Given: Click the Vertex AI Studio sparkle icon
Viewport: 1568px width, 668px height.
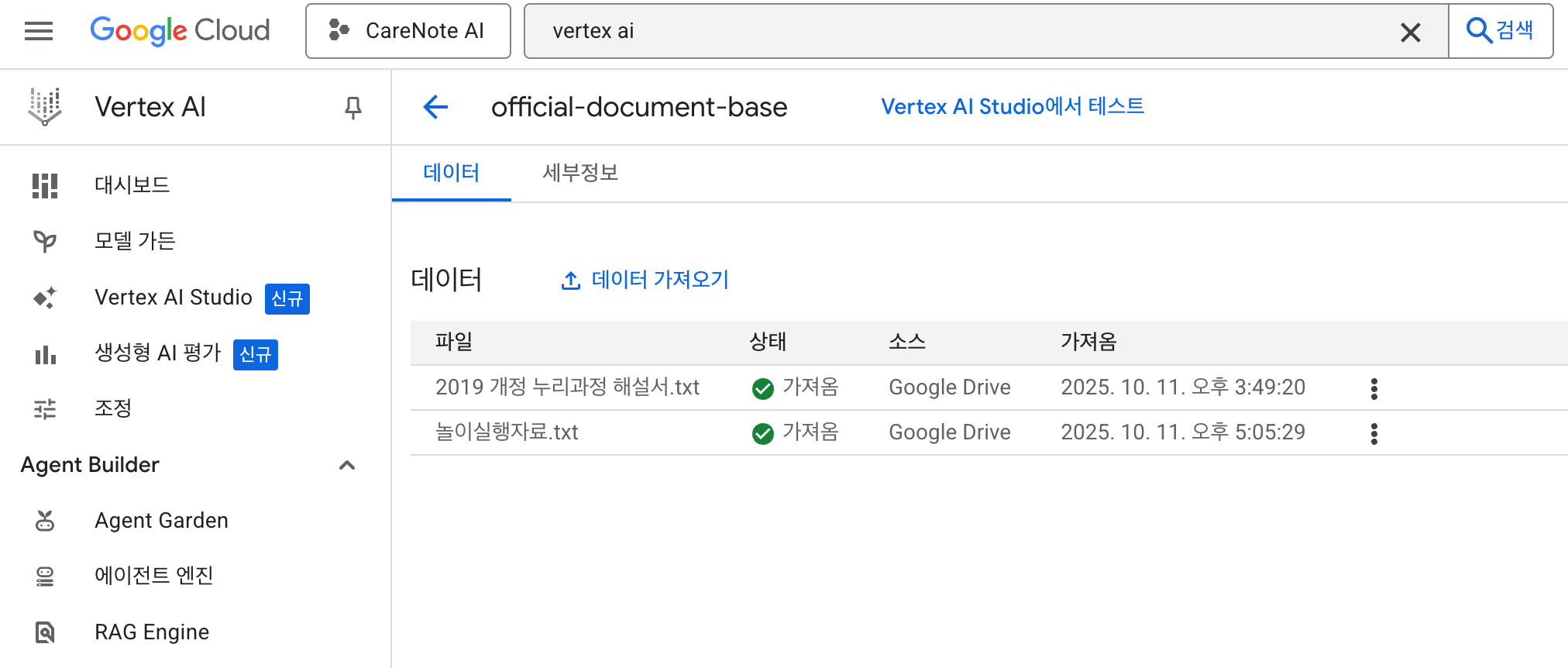Looking at the screenshot, I should click(x=45, y=298).
